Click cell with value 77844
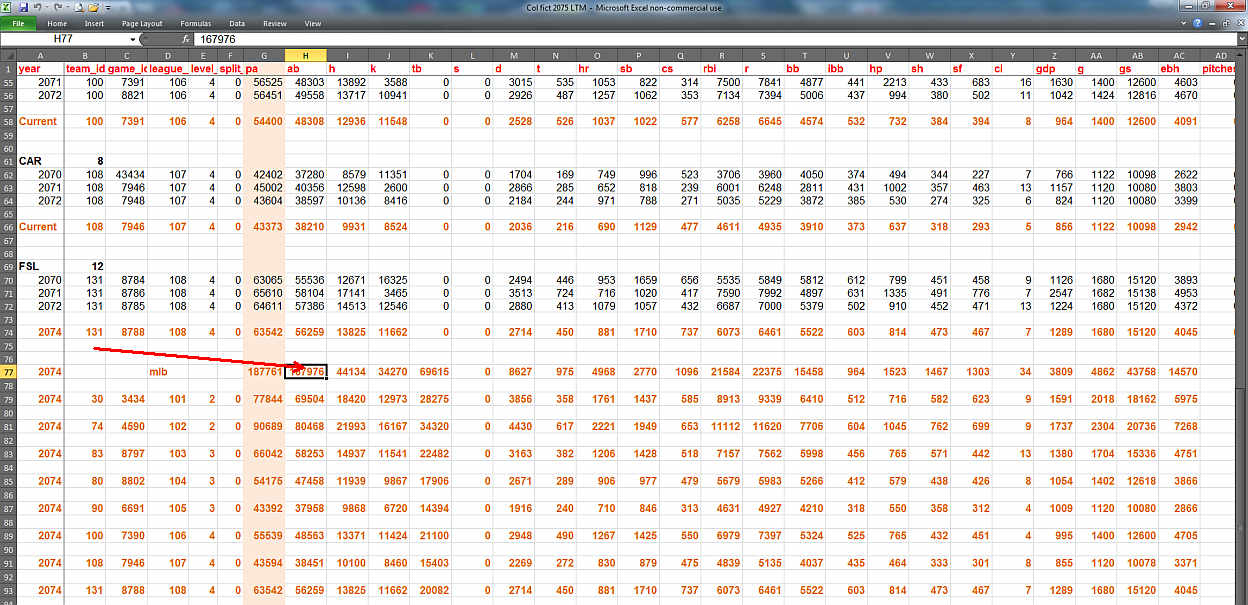Viewport: 1248px width, 605px height. (x=264, y=398)
